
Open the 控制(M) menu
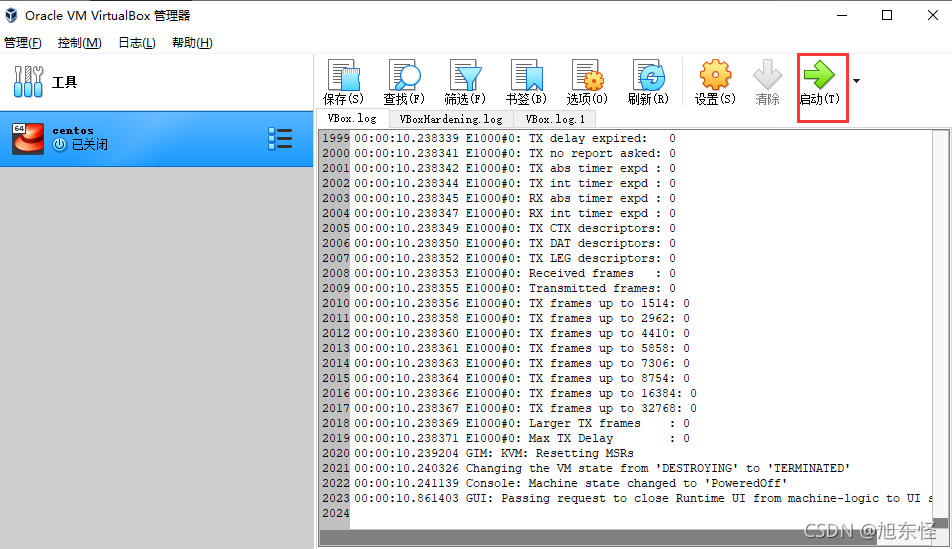(80, 43)
